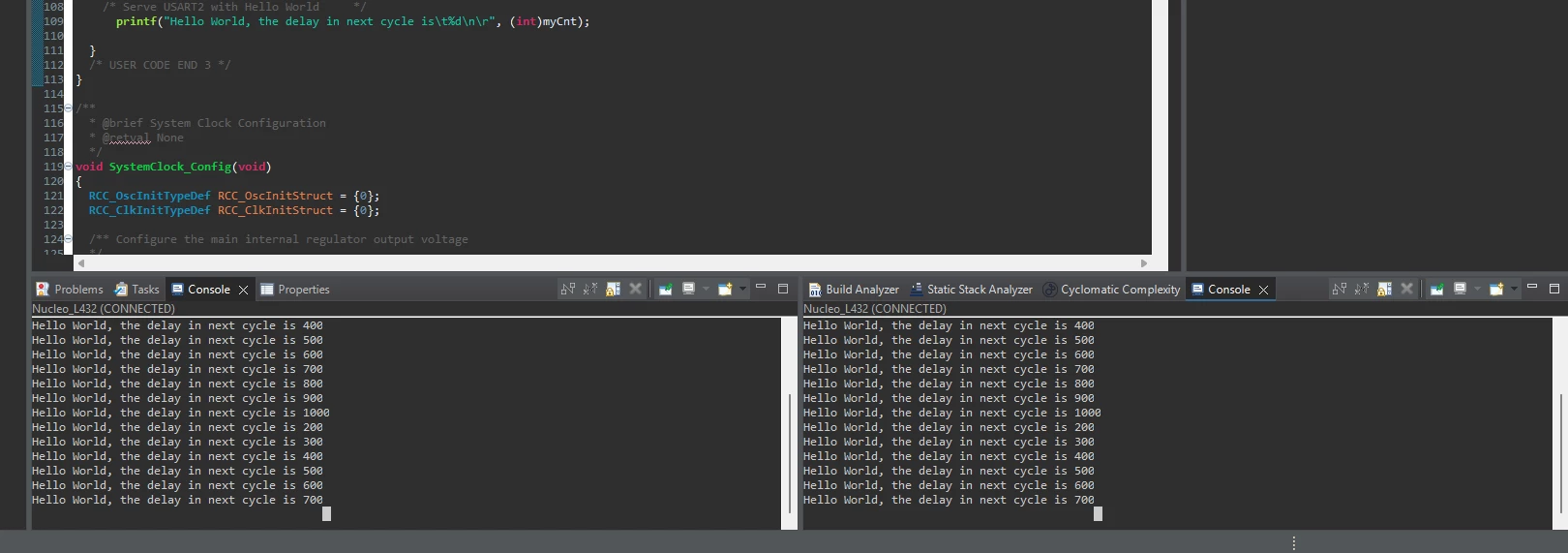Switch to Static Stack Analyzer tab
Screen dimensions: 1568x553
click(x=971, y=290)
